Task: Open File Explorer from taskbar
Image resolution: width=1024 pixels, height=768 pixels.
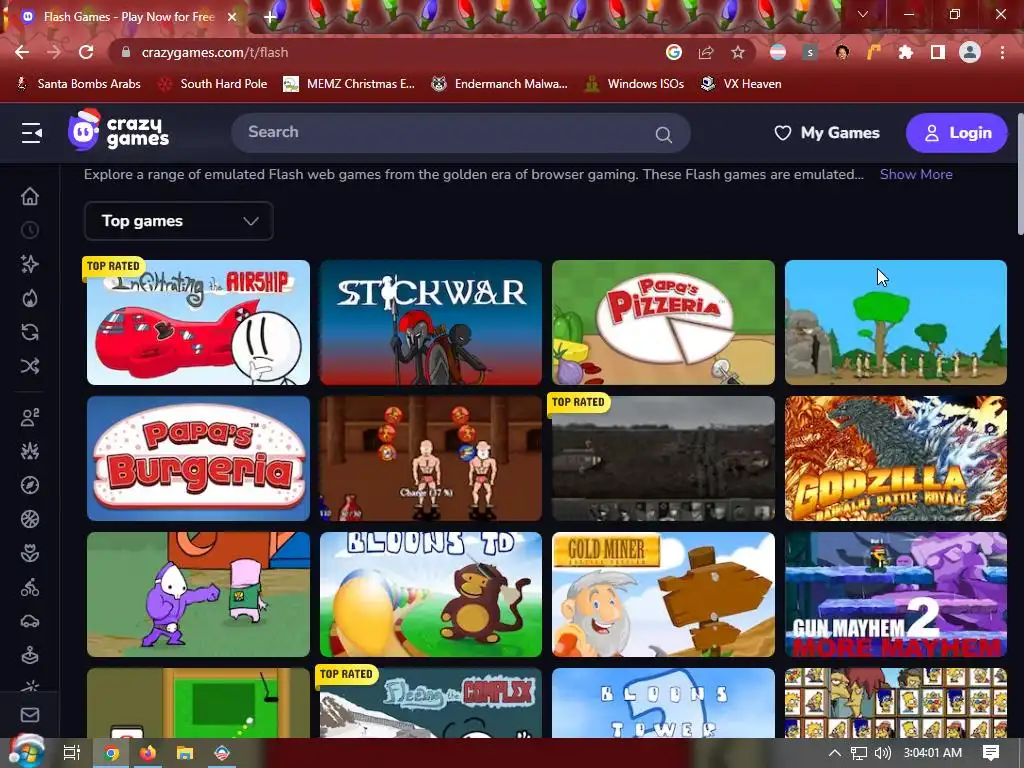Action: (x=185, y=753)
